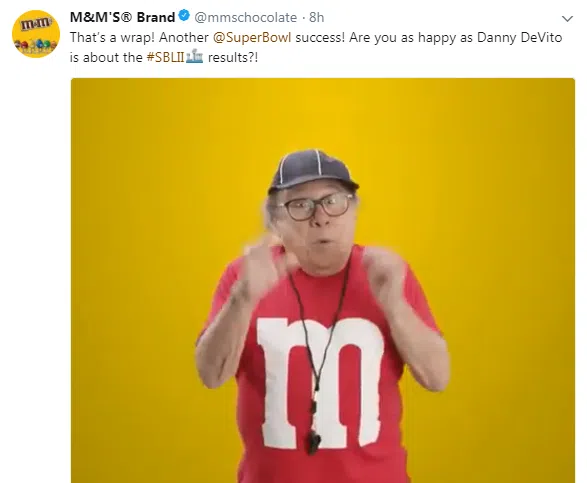The image size is (587, 483).
Task: Click the referee cap in the GIF
Action: [x=313, y=168]
